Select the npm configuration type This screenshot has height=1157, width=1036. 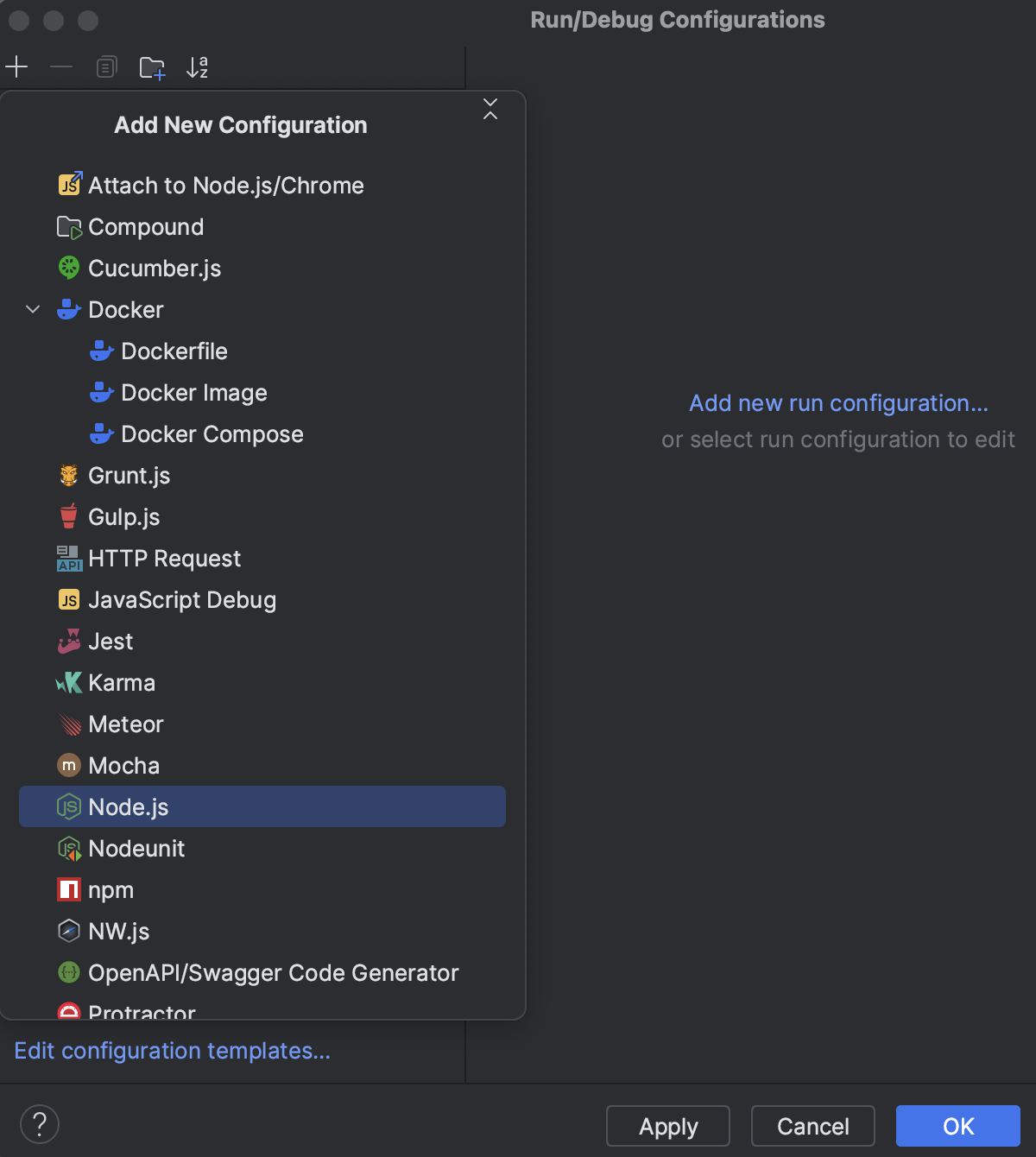111,889
